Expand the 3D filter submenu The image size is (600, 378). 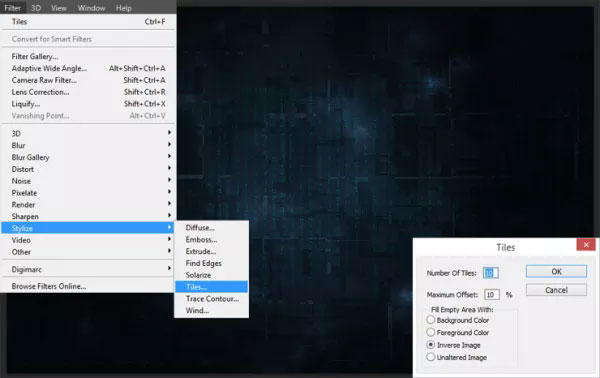[x=88, y=134]
